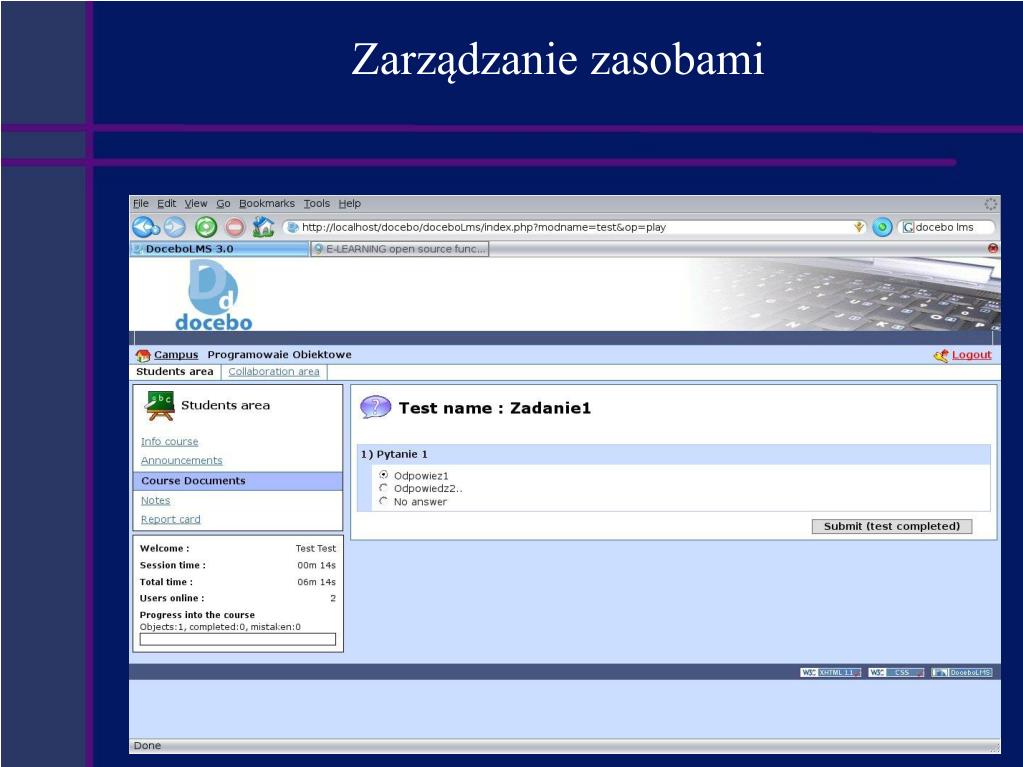Open the browser Home icon

(263, 227)
